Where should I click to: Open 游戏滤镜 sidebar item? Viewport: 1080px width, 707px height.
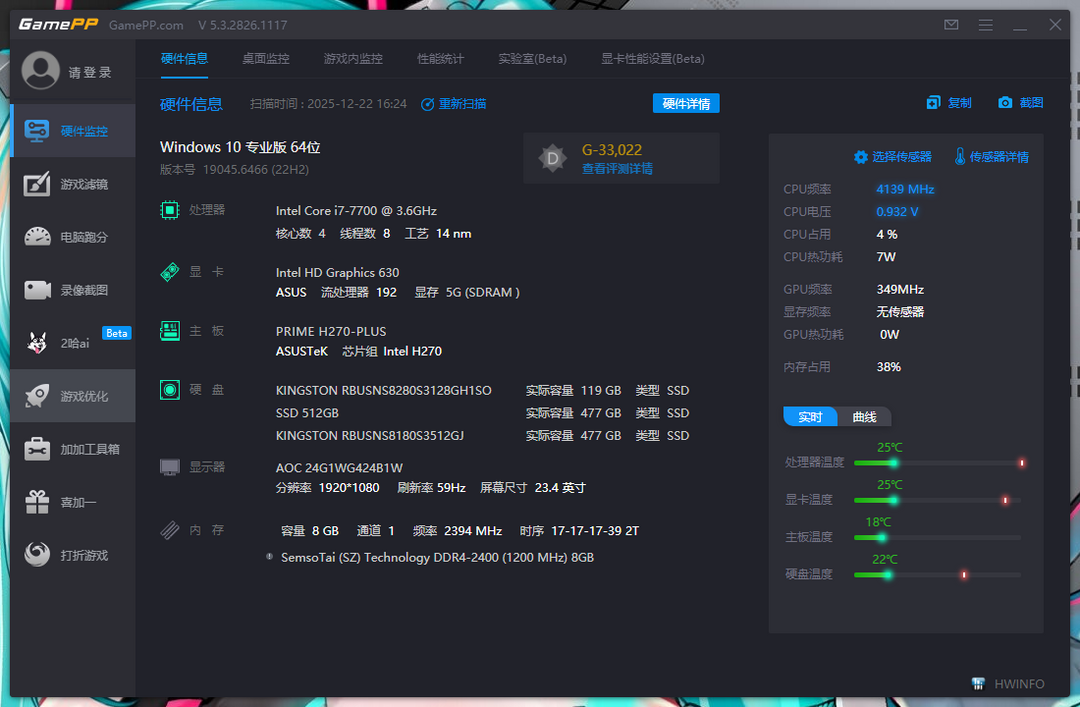point(73,184)
